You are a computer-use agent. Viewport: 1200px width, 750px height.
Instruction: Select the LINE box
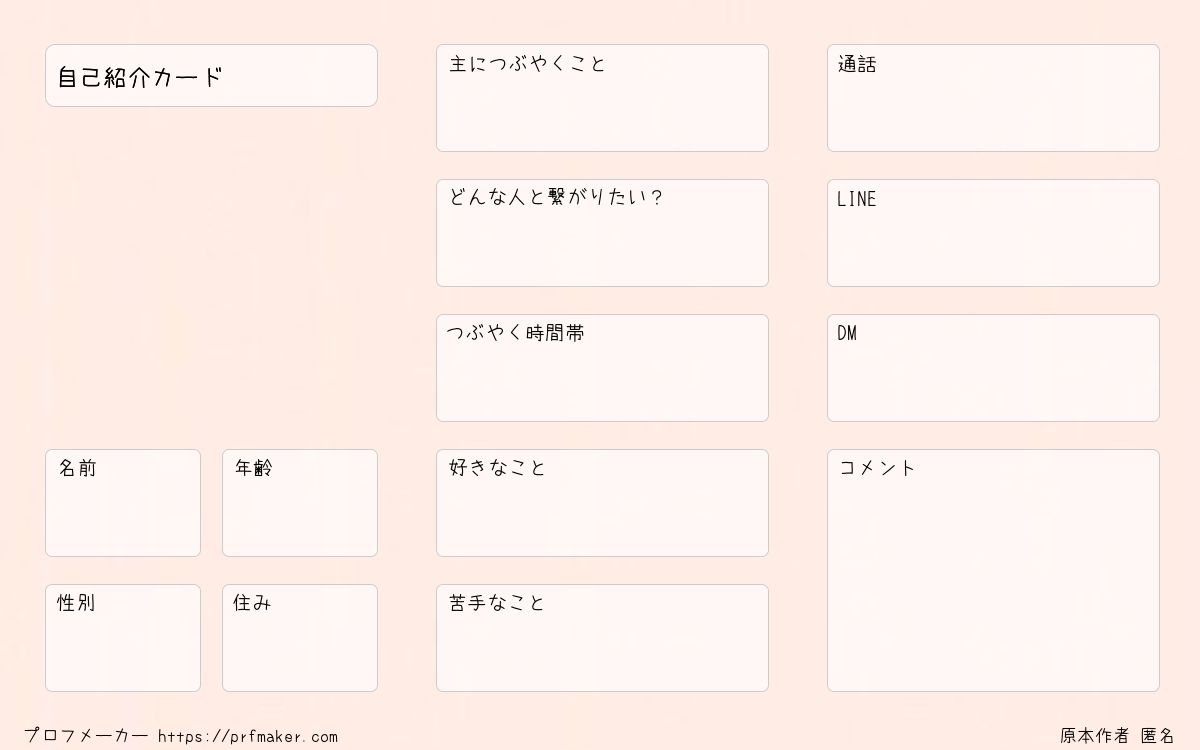(993, 233)
